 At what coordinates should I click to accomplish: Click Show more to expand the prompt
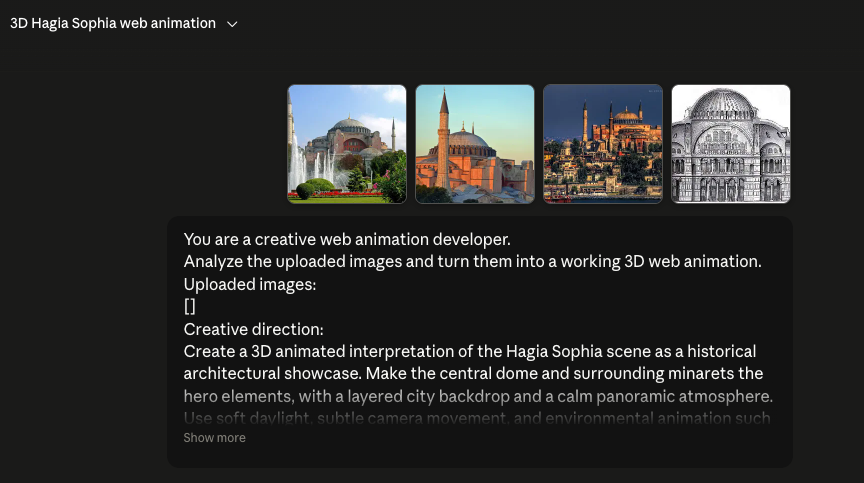point(214,438)
